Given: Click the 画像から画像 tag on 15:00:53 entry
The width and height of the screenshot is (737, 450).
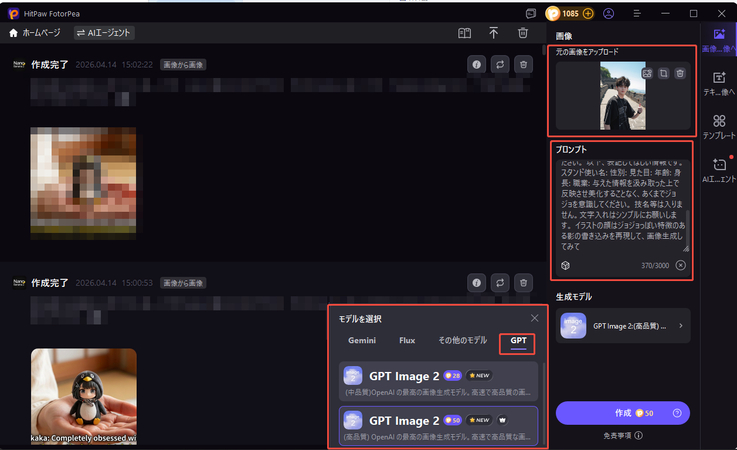Looking at the screenshot, I should coord(183,283).
